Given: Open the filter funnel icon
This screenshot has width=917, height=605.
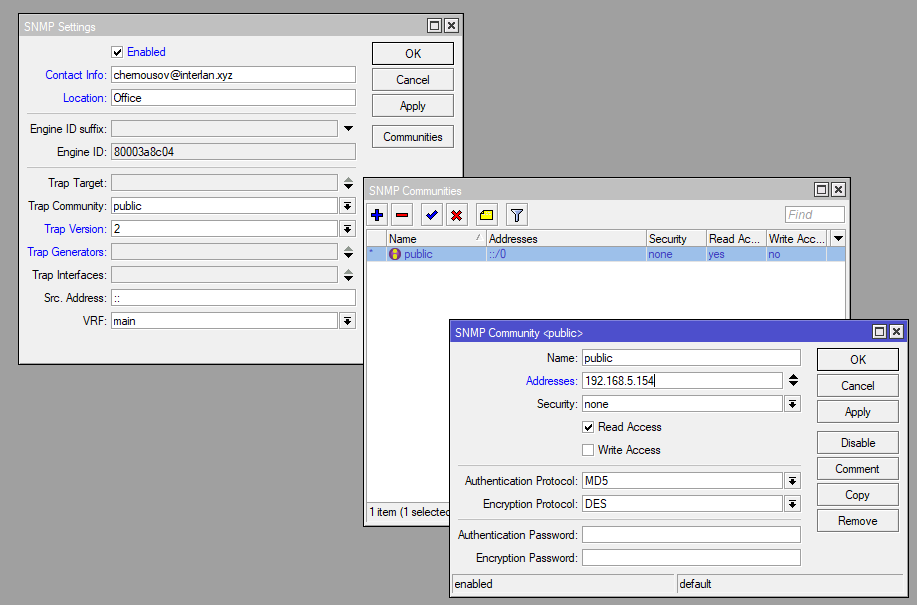Looking at the screenshot, I should 516,215.
